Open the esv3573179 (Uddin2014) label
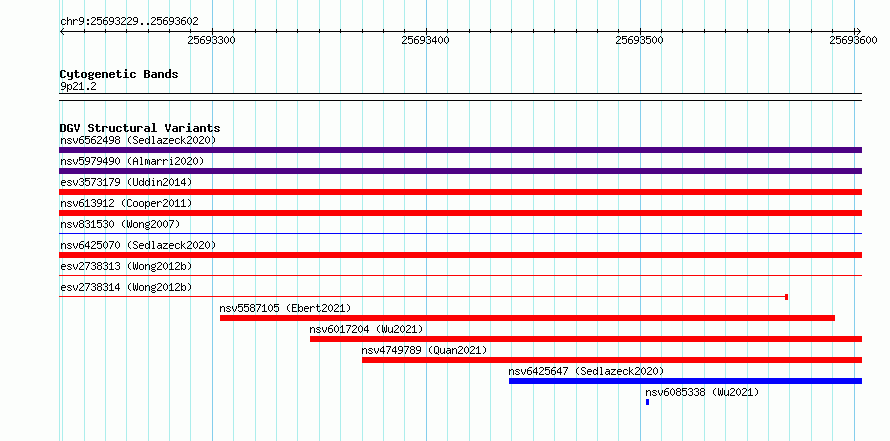This screenshot has height=441, width=890. point(126,182)
